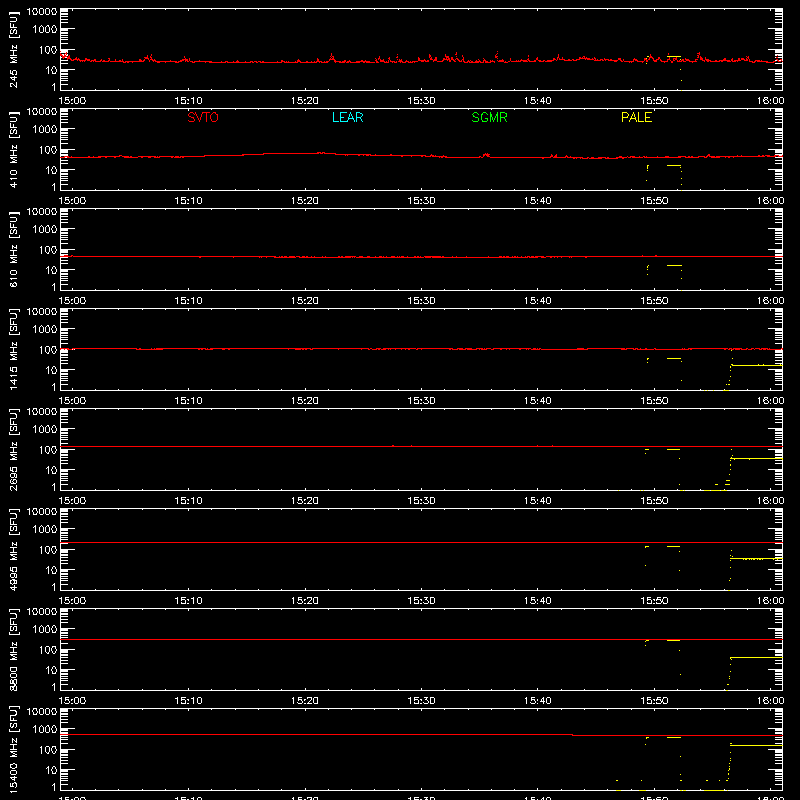Select the 610 MHz [SFU] axis title
The height and width of the screenshot is (800, 800).
(13, 249)
